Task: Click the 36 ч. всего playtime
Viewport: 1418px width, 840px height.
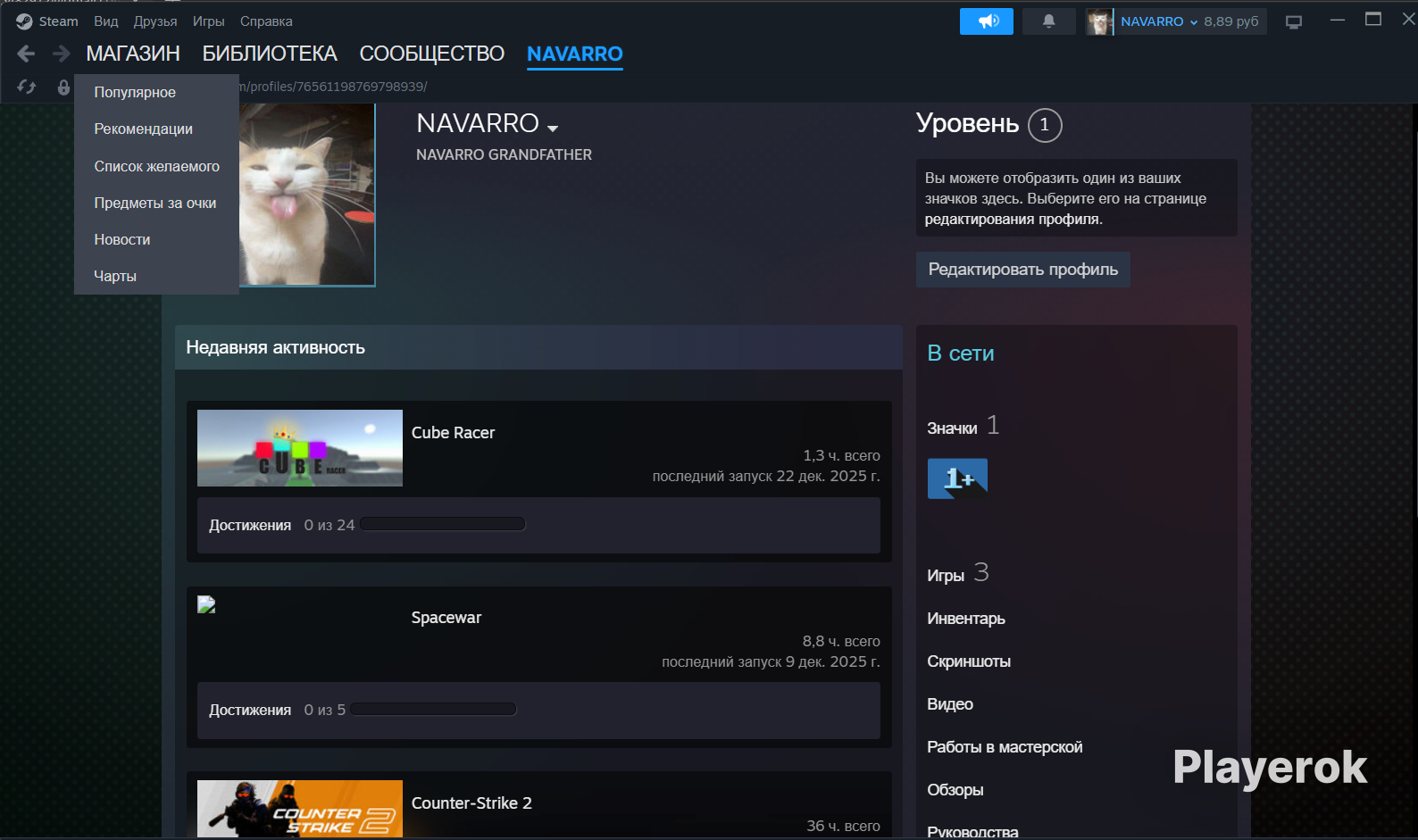Action: 843,826
